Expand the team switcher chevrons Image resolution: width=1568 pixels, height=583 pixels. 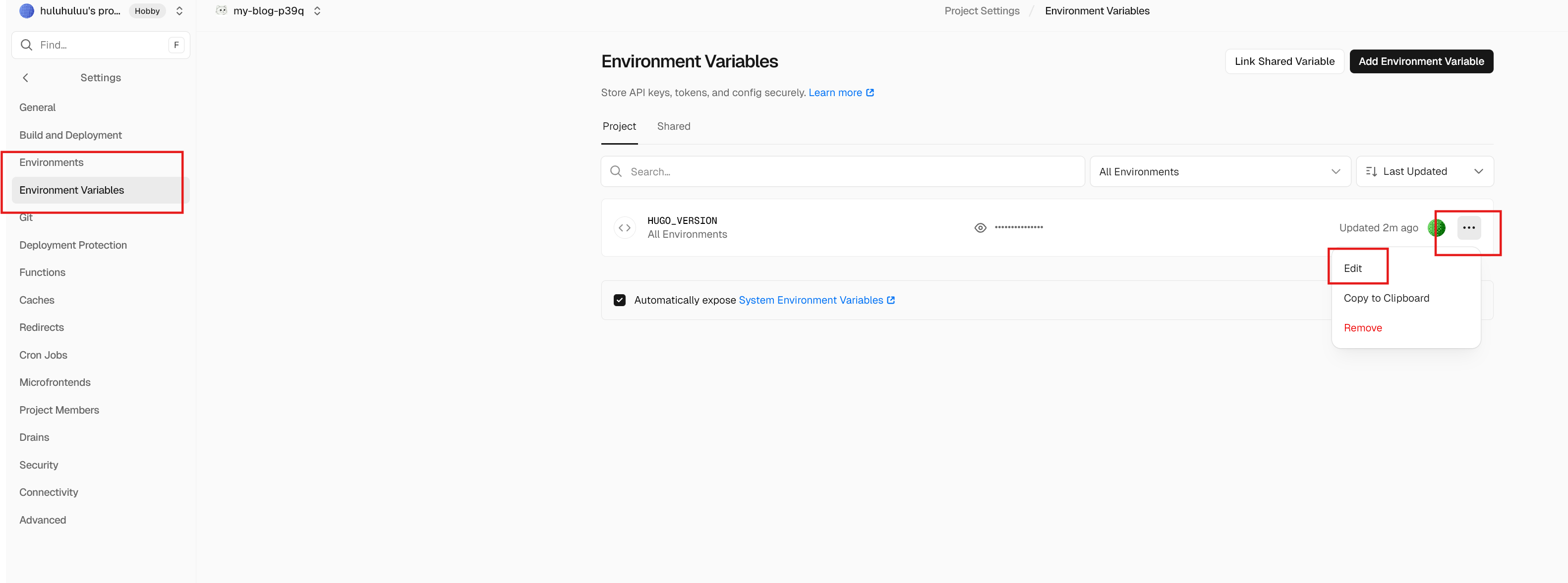179,11
